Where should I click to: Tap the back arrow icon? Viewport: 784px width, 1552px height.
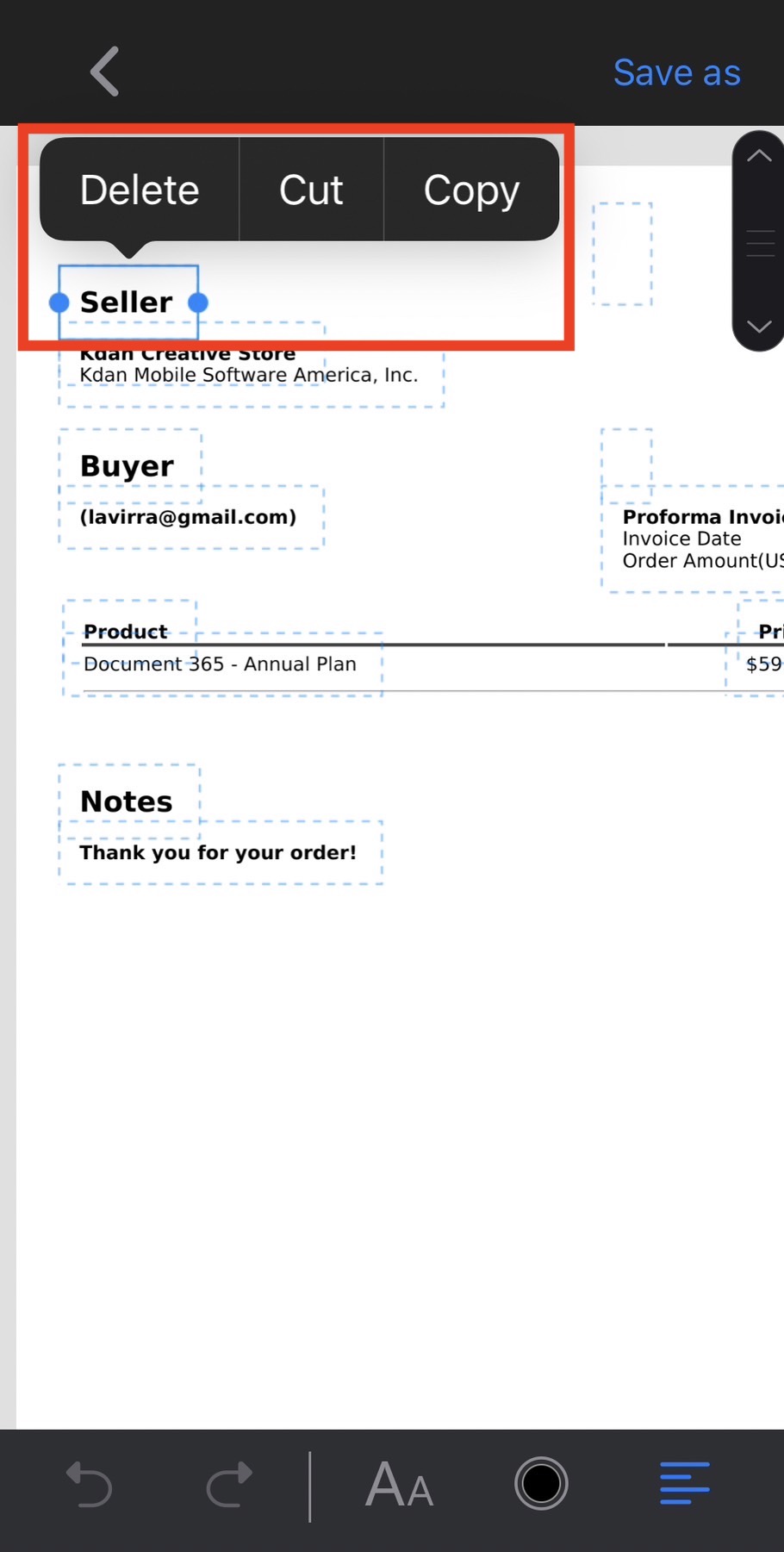105,72
